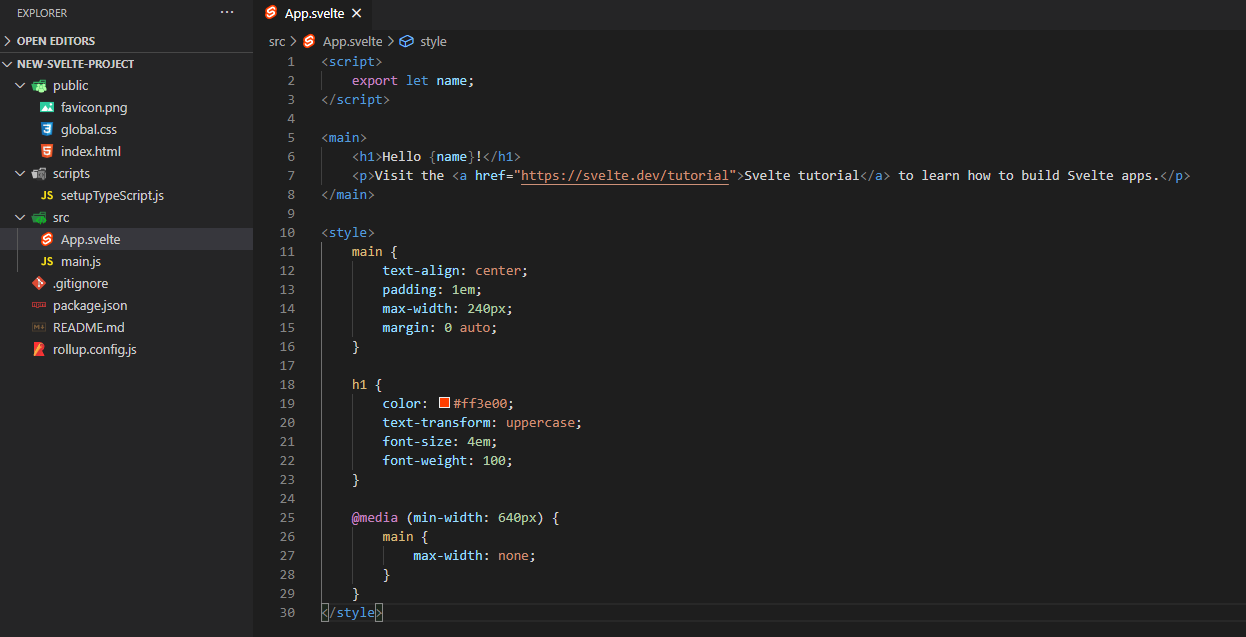This screenshot has width=1246, height=637.
Task: Follow the svelte.dev/tutorial link in code
Action: click(625, 175)
